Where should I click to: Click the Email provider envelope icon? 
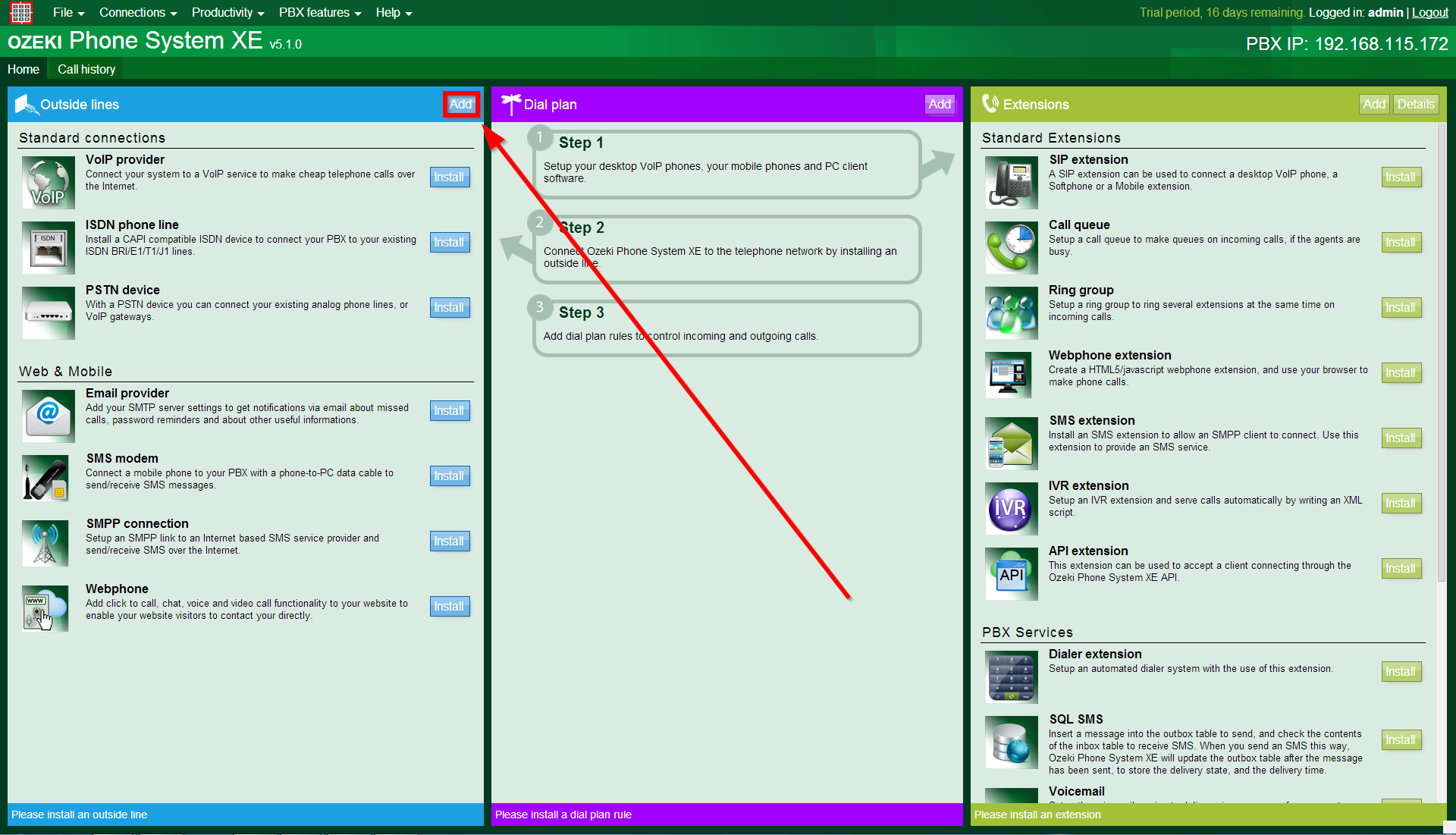pyautogui.click(x=49, y=415)
